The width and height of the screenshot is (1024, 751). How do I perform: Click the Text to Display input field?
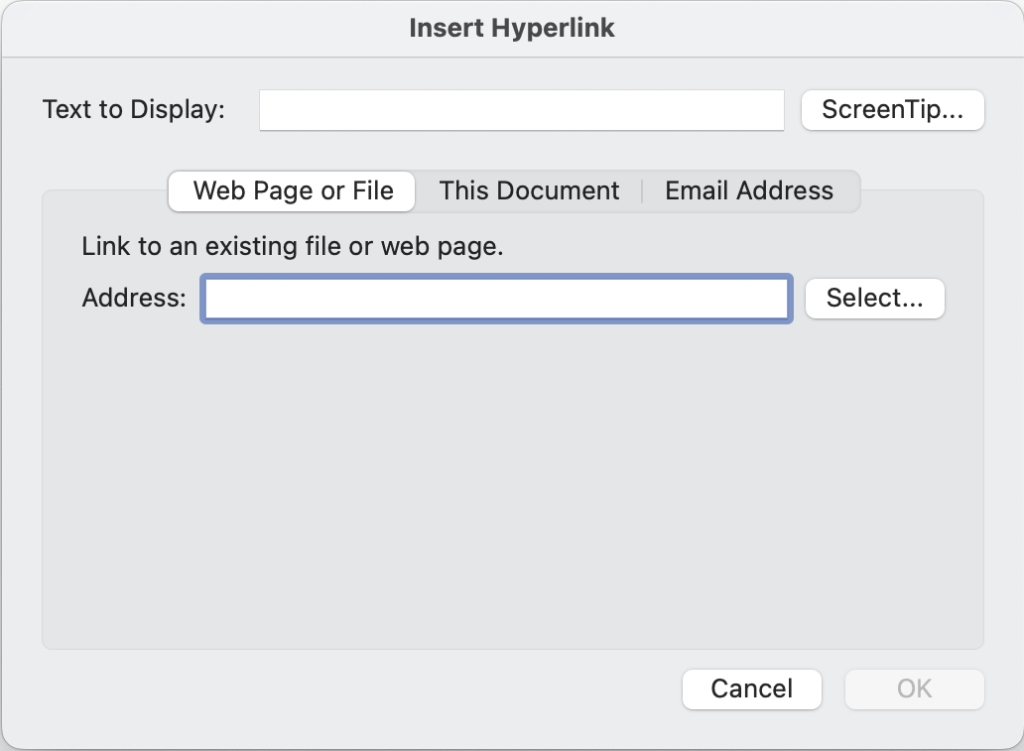click(x=521, y=110)
